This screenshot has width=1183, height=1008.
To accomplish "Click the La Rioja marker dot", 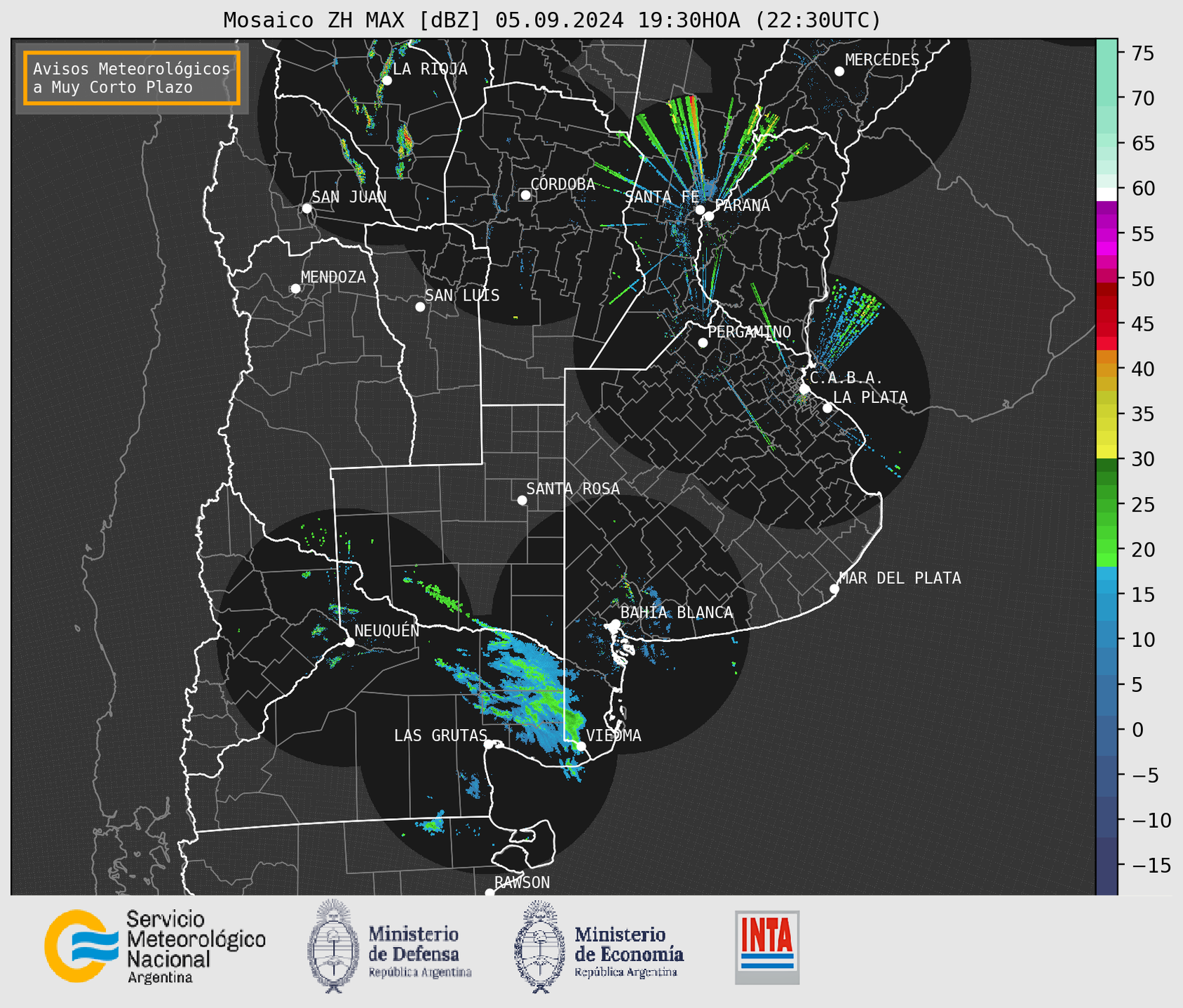I will 386,81.
